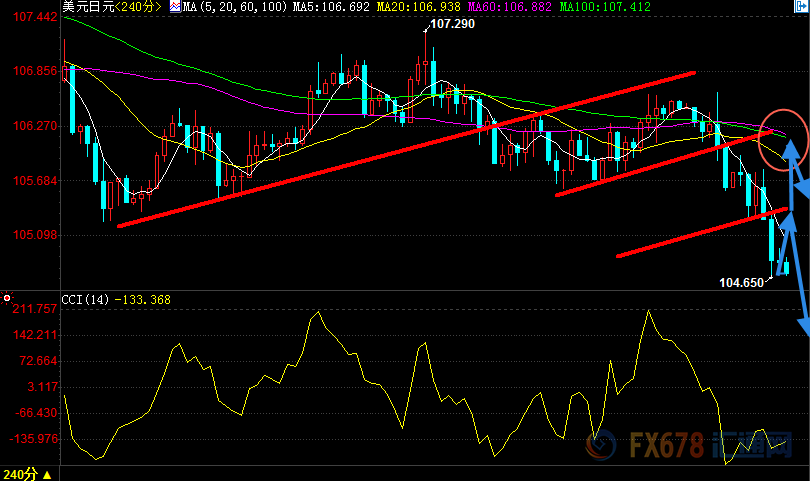Viewport: 810px width, 481px height.
Task: Click the 107.290 high price marker
Action: tap(452, 22)
